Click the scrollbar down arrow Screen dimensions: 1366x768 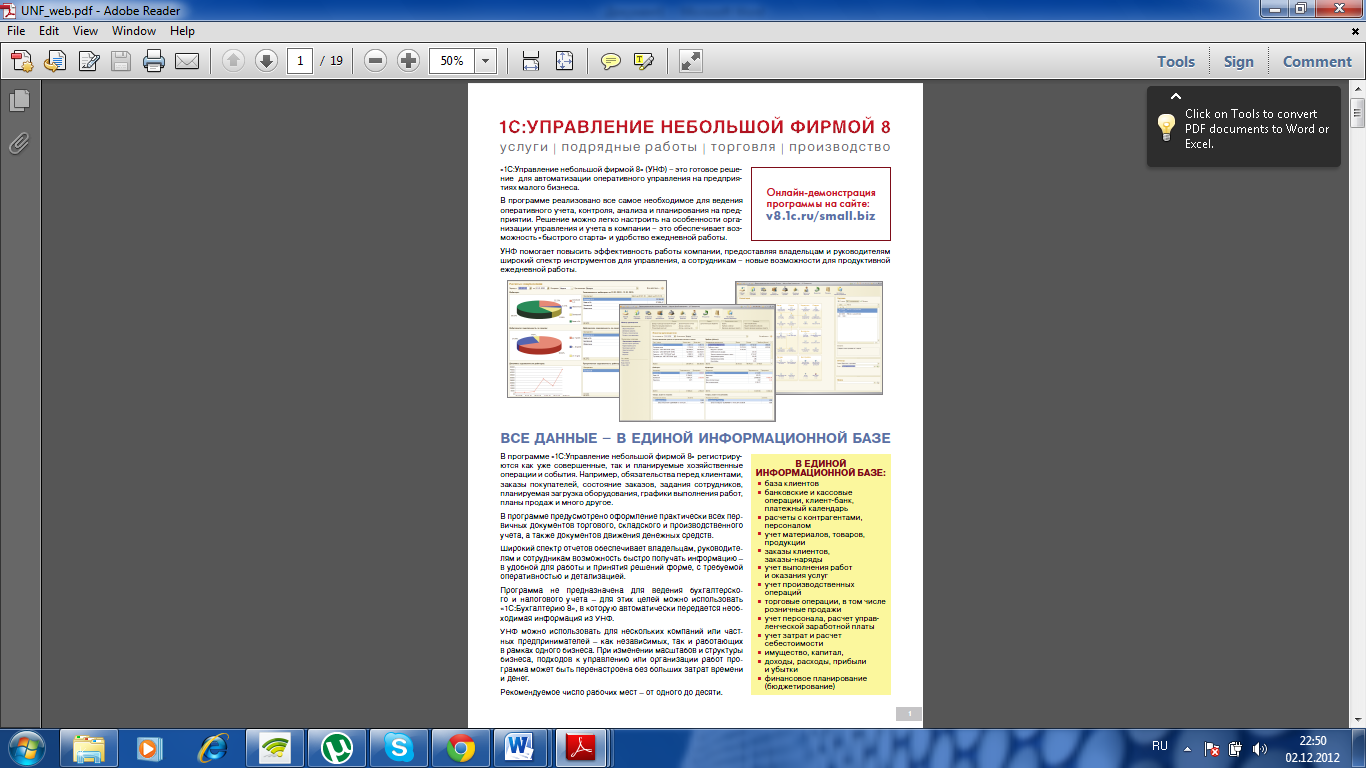tap(1358, 719)
